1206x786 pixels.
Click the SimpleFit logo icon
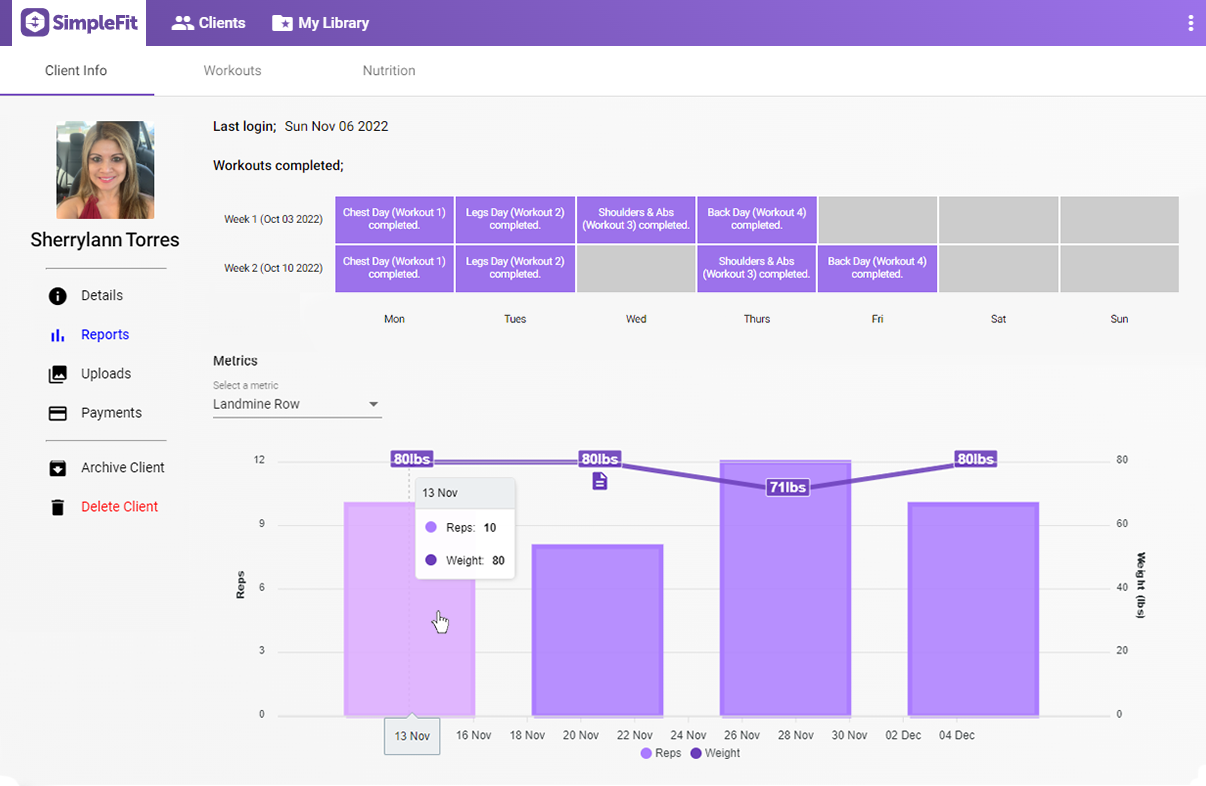[34, 21]
